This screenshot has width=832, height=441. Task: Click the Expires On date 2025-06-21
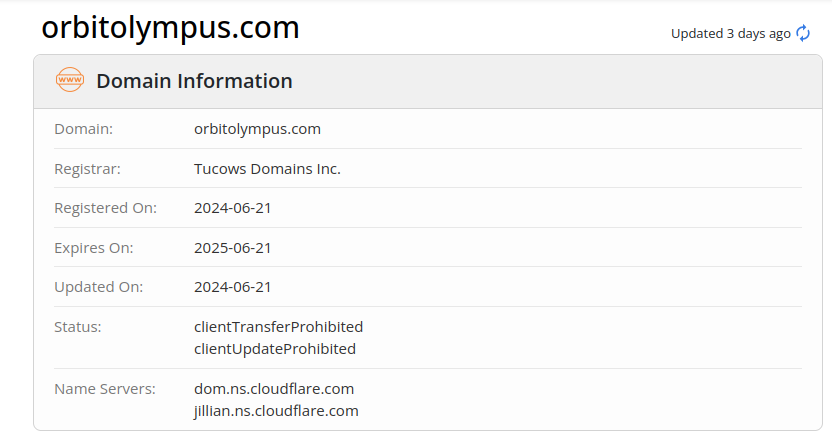pos(233,248)
